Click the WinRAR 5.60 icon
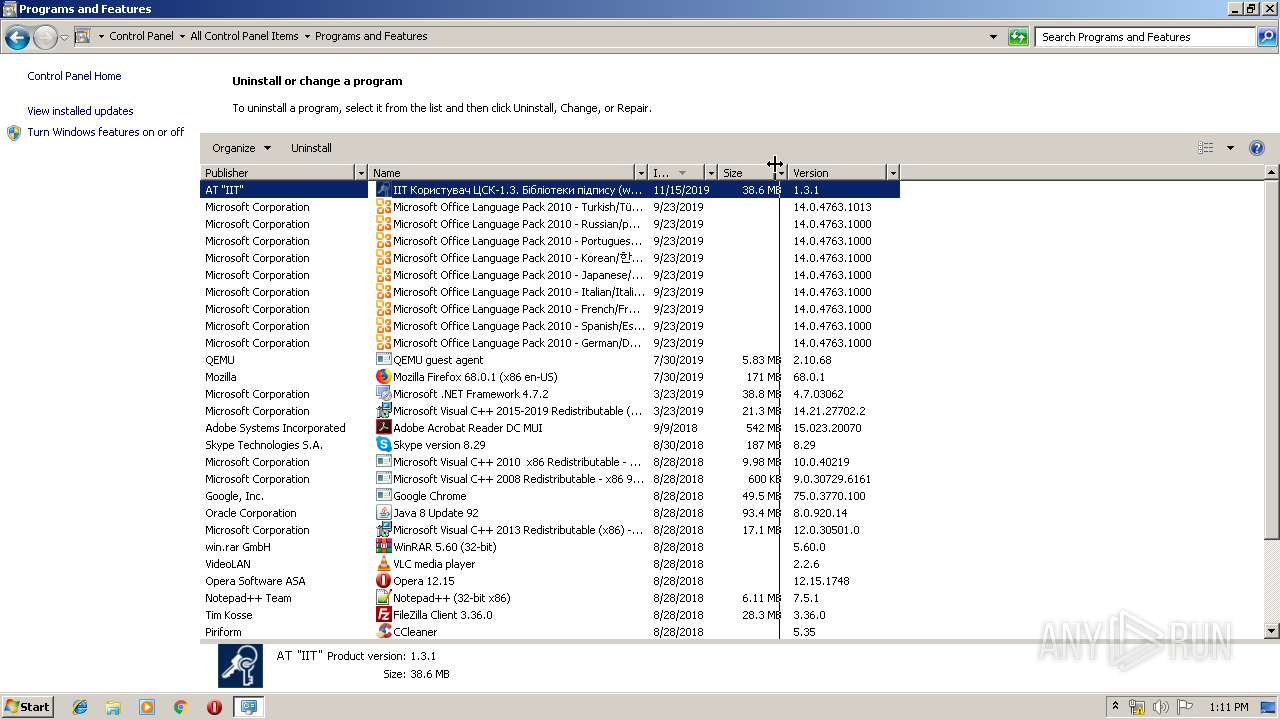 click(383, 547)
